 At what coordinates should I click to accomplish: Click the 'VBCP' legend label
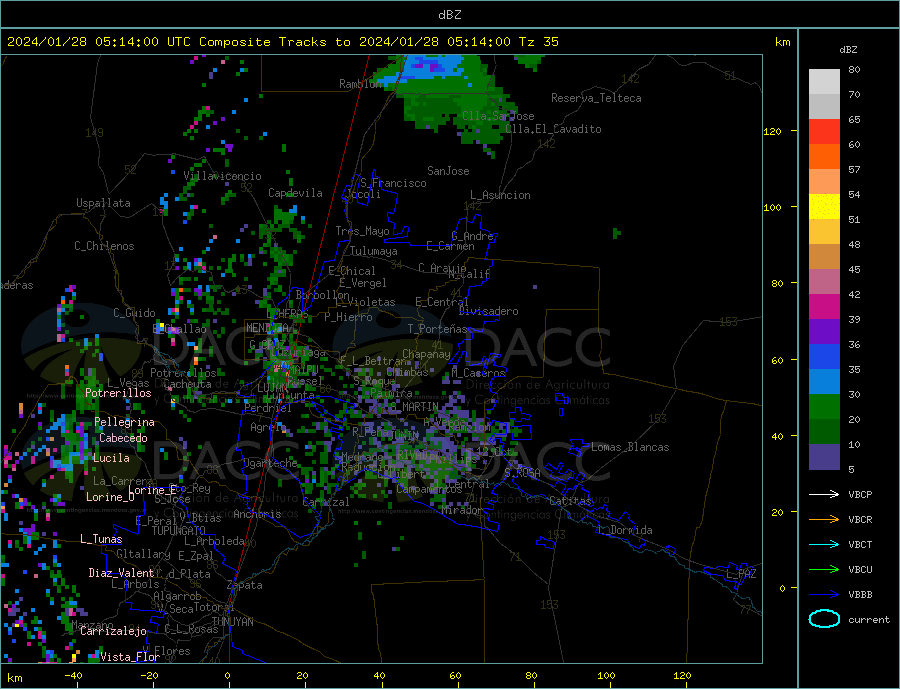pos(860,494)
